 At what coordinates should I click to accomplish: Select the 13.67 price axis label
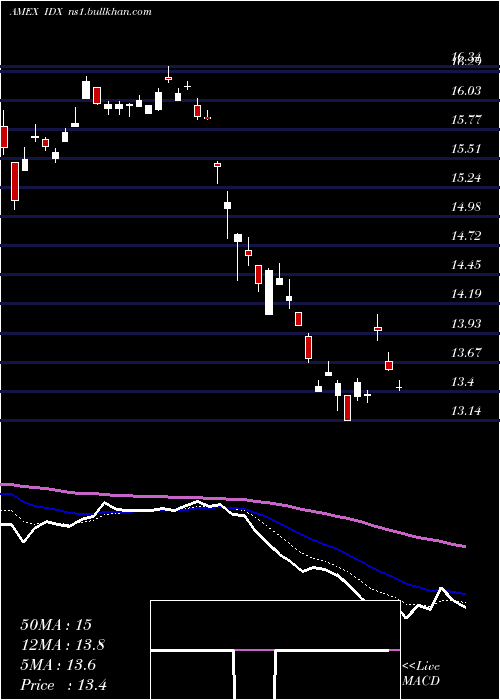[466, 353]
